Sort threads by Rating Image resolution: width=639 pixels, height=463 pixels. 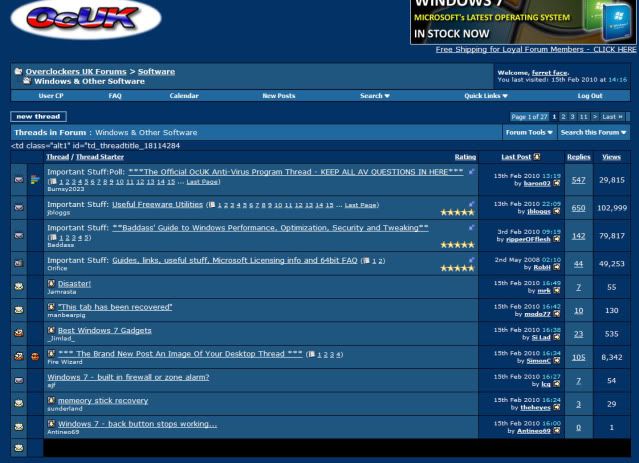tap(465, 157)
